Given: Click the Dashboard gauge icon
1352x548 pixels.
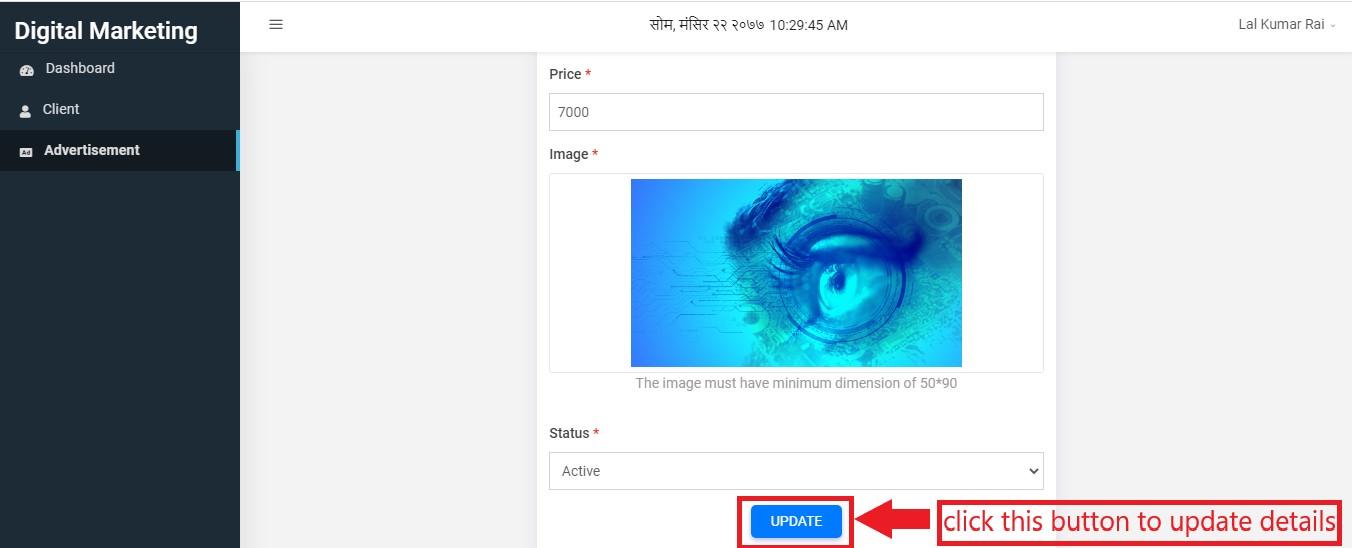Looking at the screenshot, I should click(27, 70).
